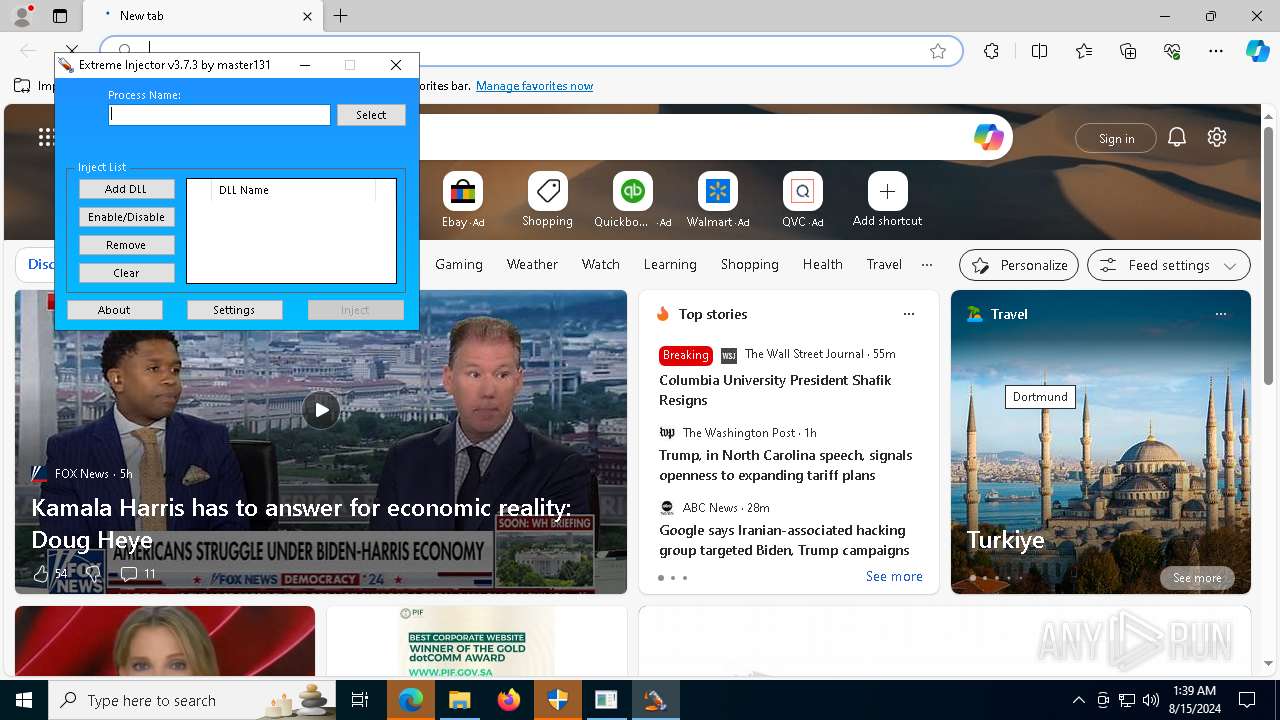
Task: Open Extensions puzzle icon
Action: pos(991,51)
